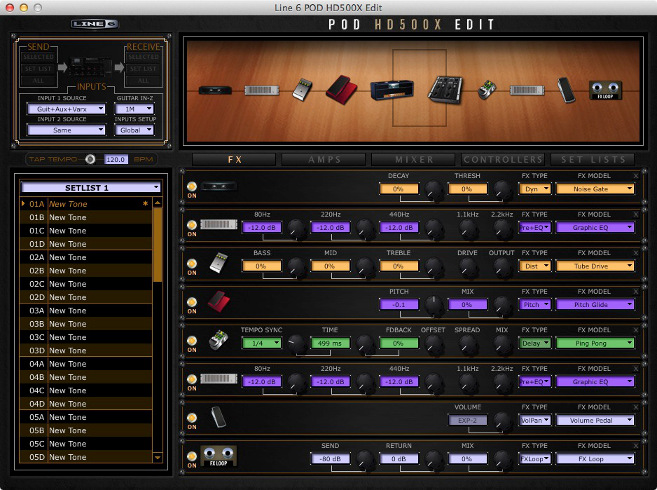Image resolution: width=657 pixels, height=490 pixels.
Task: Click the Line 6 logo
Action: click(95, 24)
